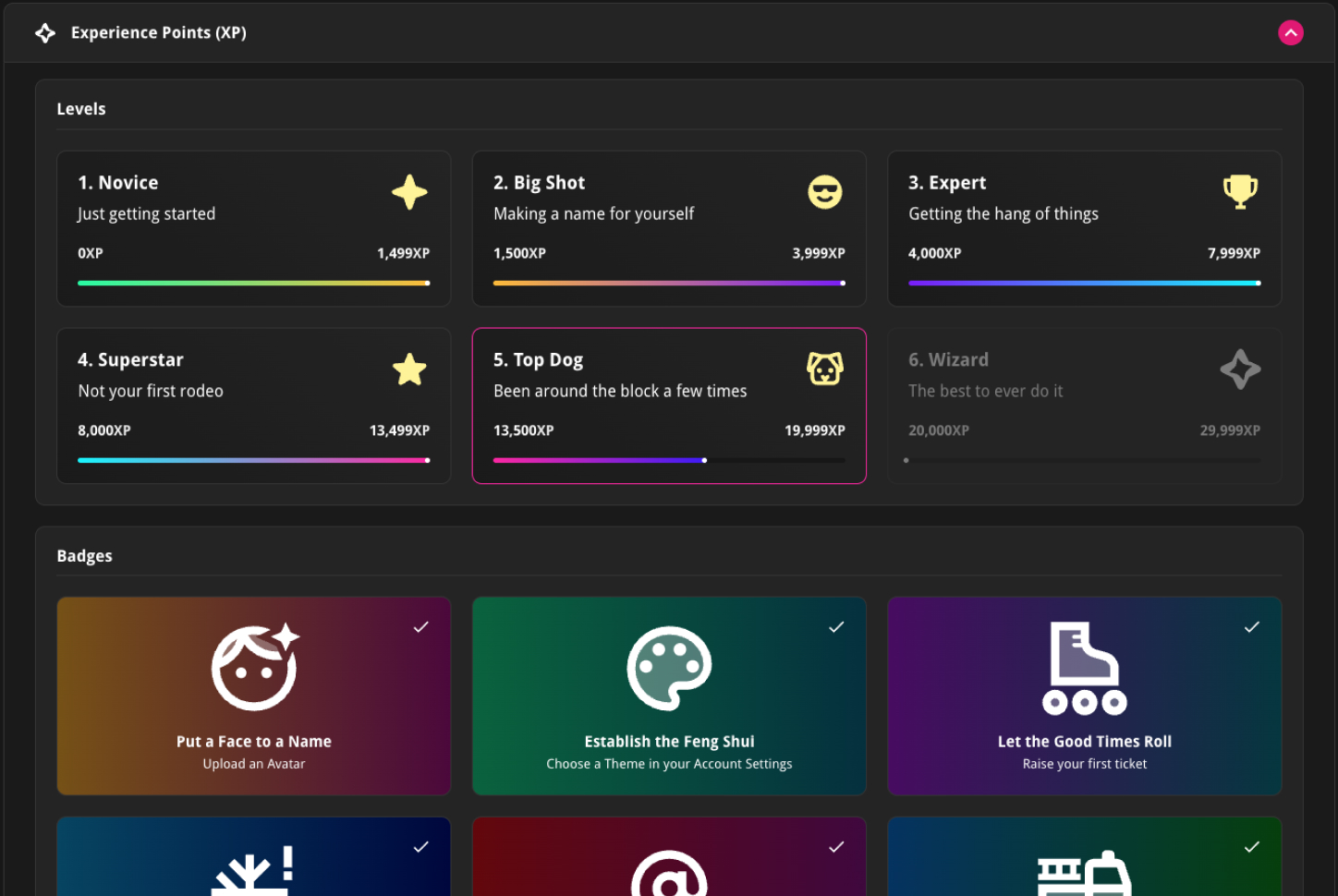Screen dimensions: 1338x896
Task: Click the checkmark on Establish the Feng Shui badge
Action: click(836, 627)
